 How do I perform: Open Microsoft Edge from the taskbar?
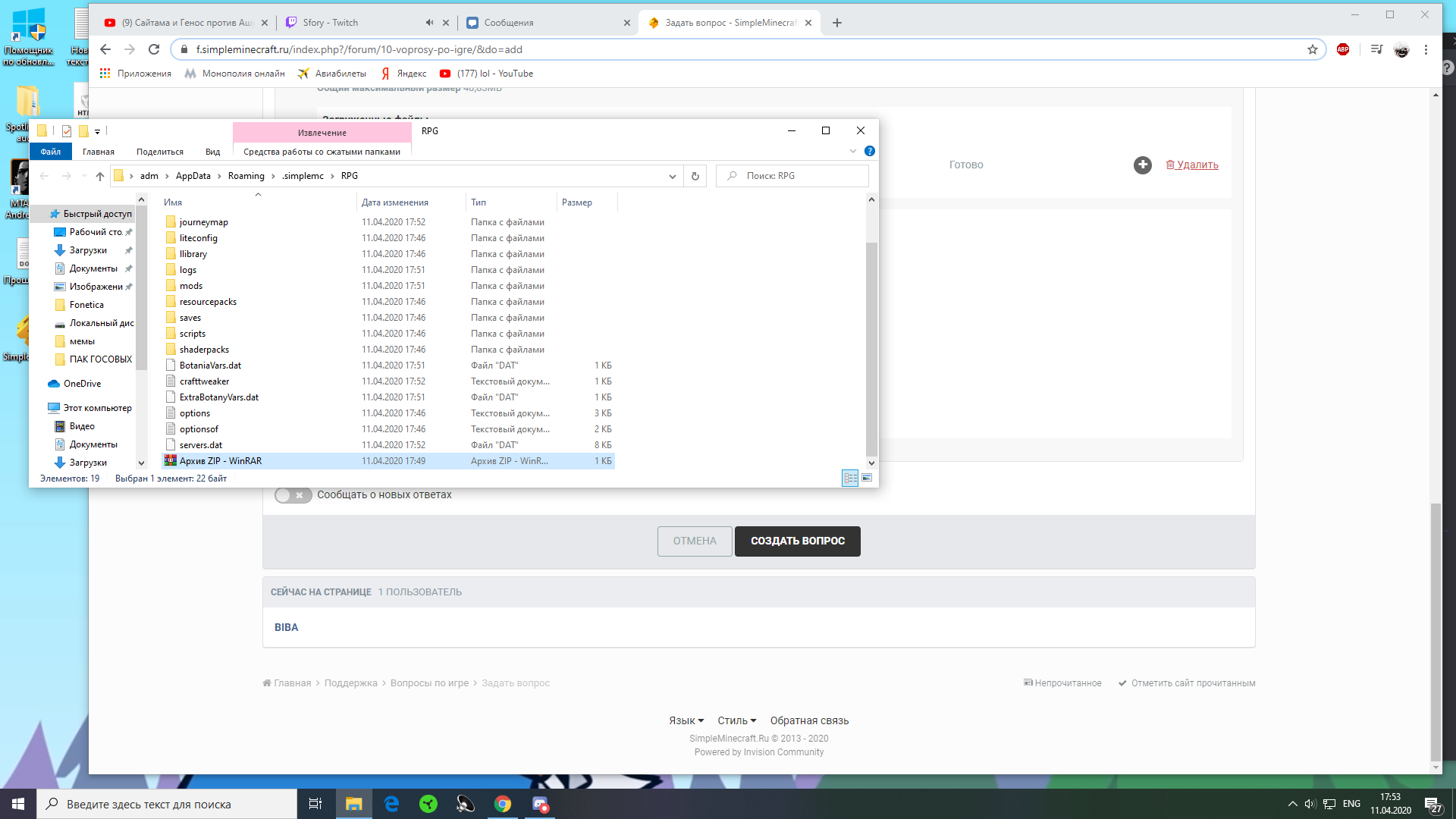(x=391, y=804)
